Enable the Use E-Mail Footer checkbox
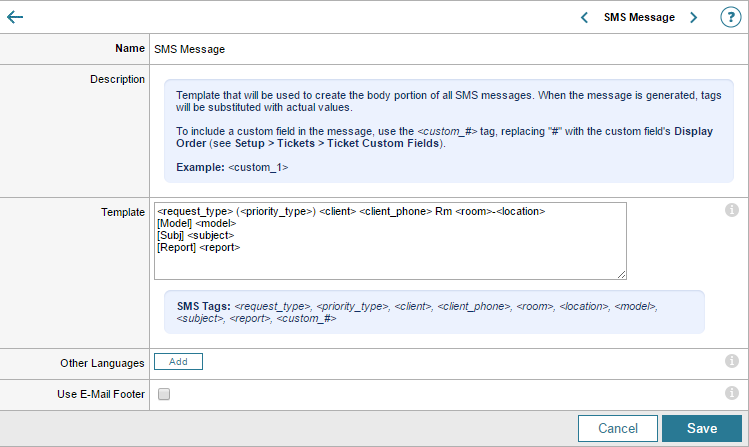749x447 pixels. pos(164,394)
